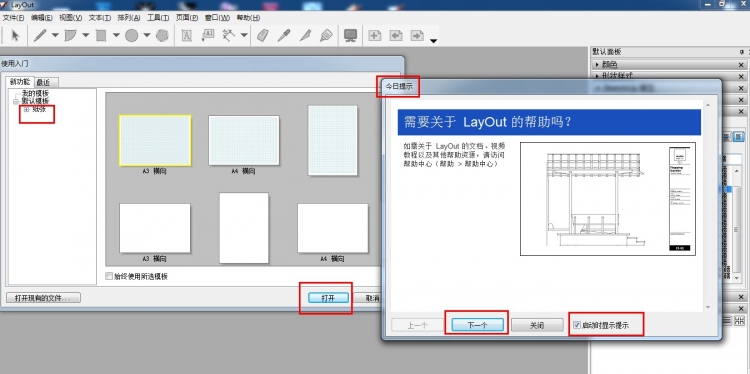
Task: Open Dimension tool dropdown arrow
Action: (x=244, y=35)
